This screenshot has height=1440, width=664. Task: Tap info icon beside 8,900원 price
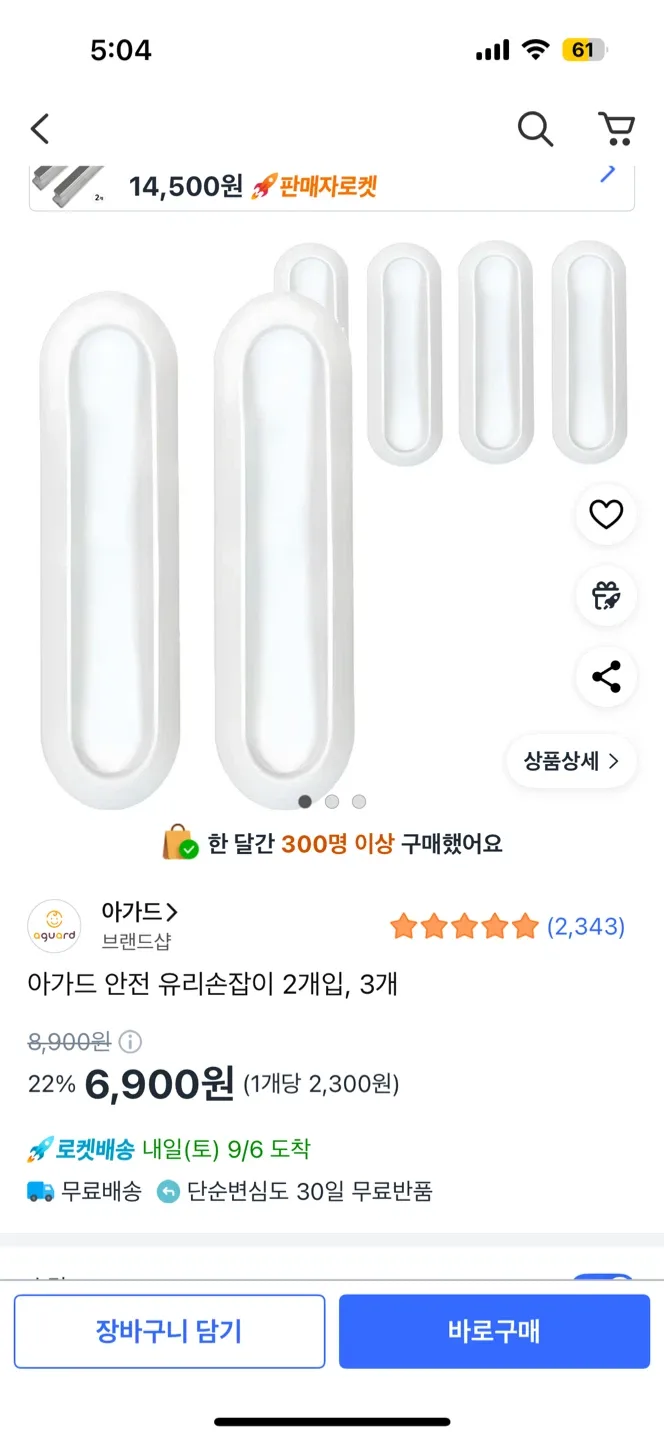tap(130, 1042)
